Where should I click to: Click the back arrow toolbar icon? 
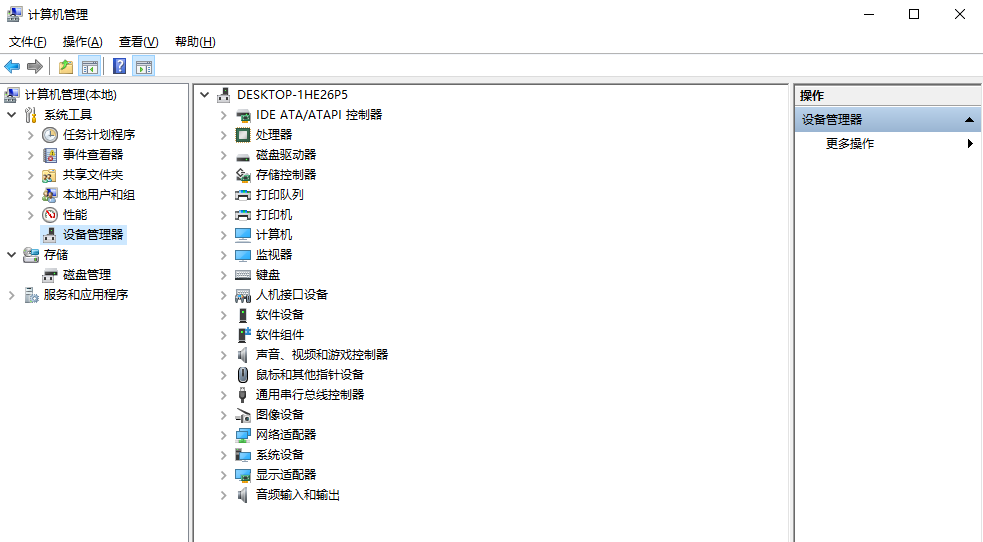click(12, 67)
